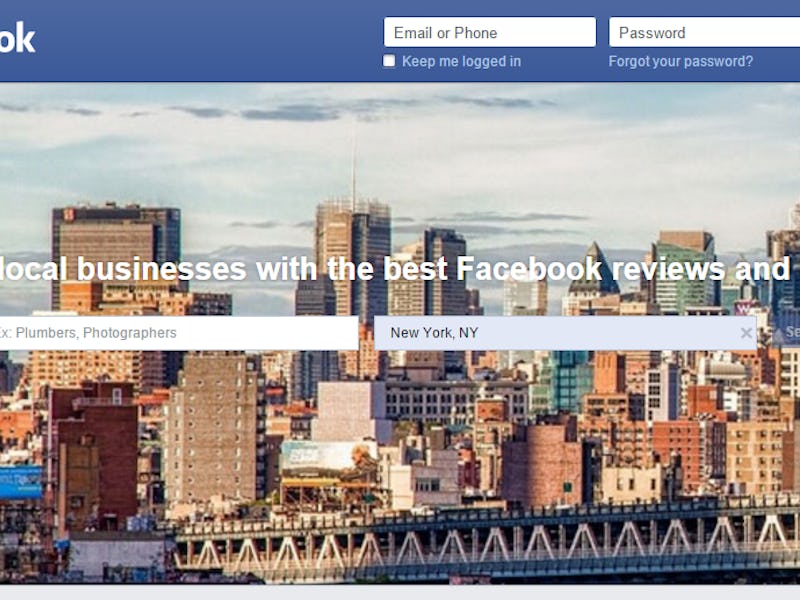Image resolution: width=800 pixels, height=600 pixels.
Task: Click the Search button's arrow icon
Action: [778, 334]
